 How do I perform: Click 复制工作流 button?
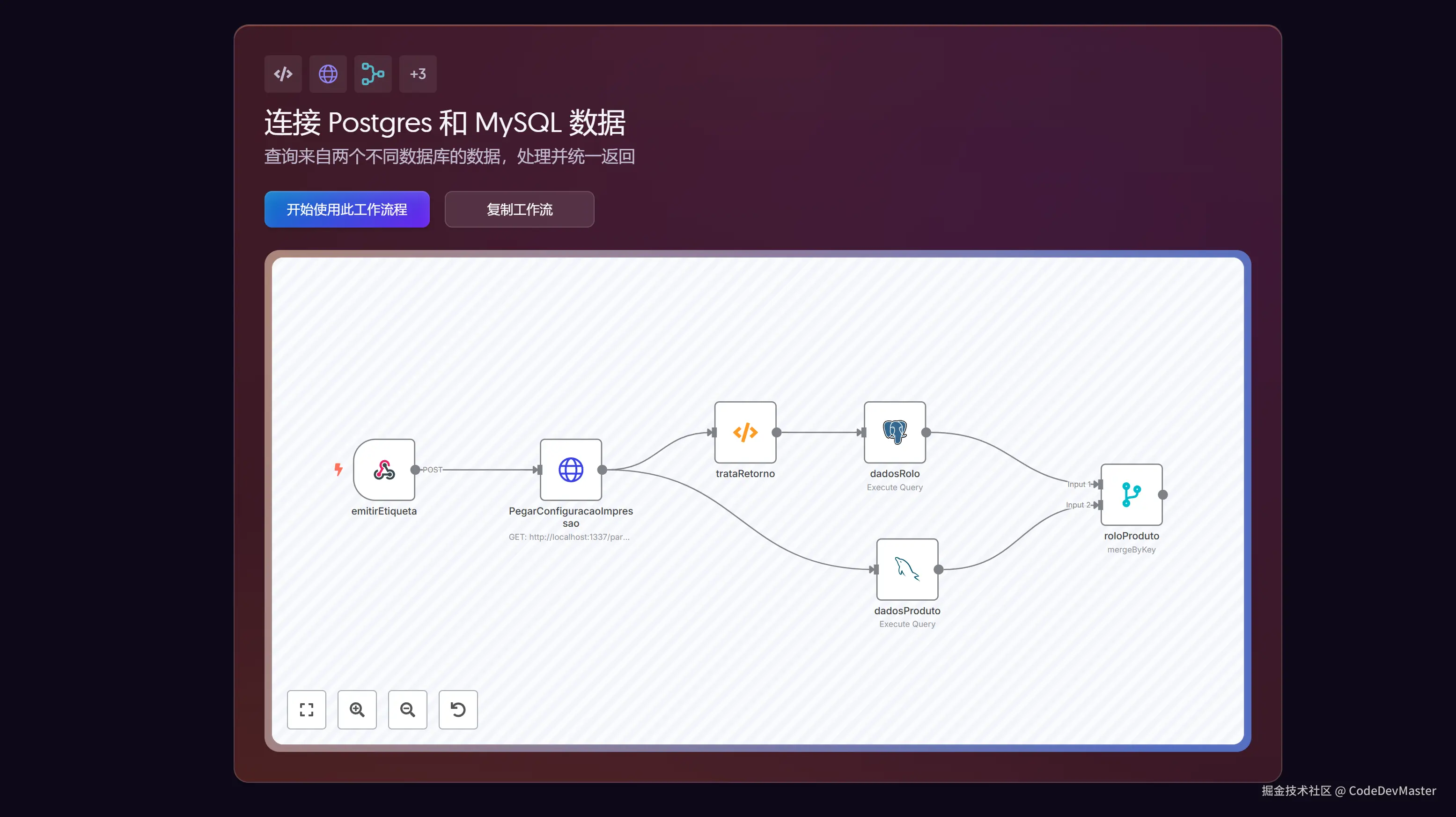518,209
